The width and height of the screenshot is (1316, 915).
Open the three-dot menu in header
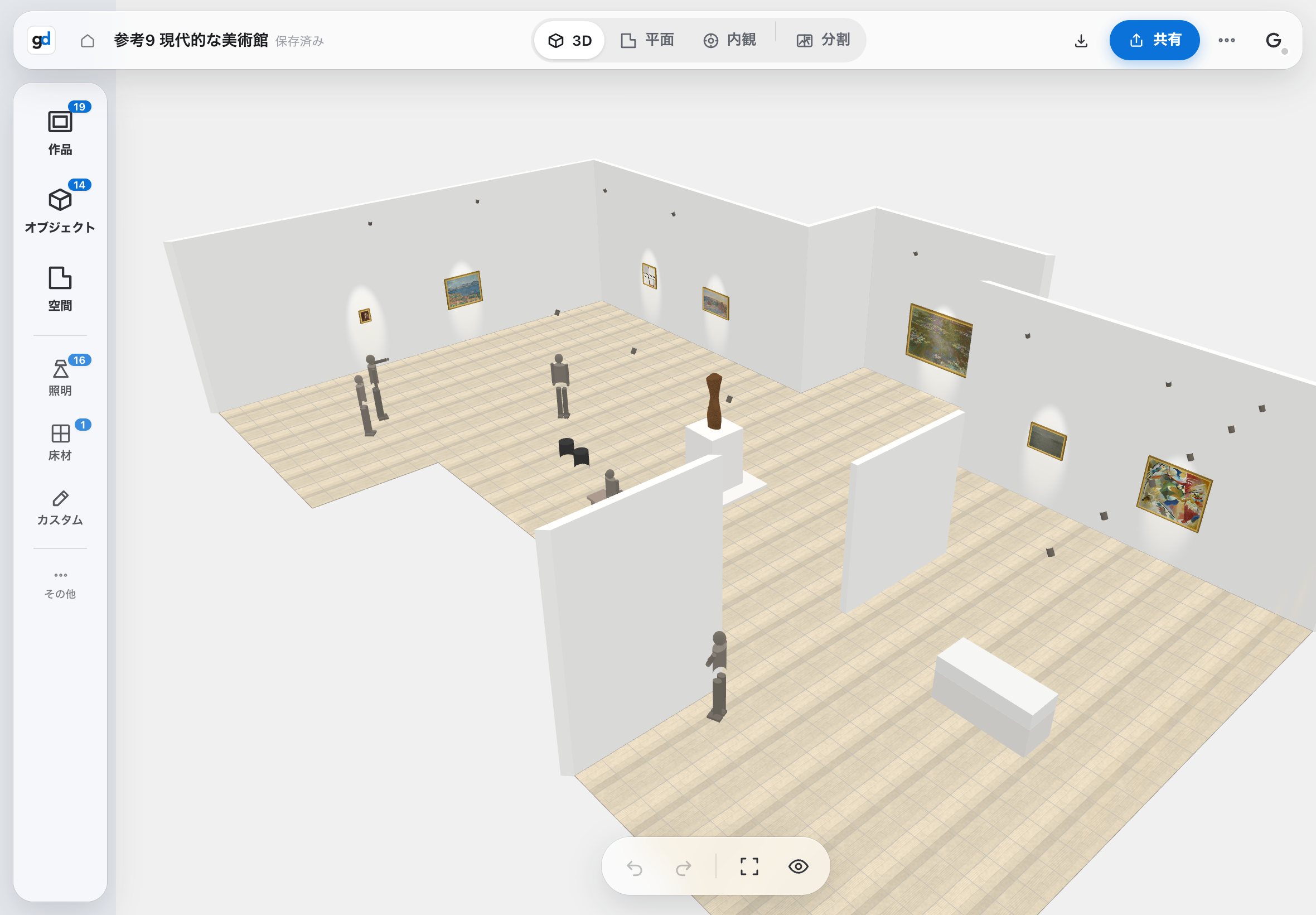(x=1227, y=40)
